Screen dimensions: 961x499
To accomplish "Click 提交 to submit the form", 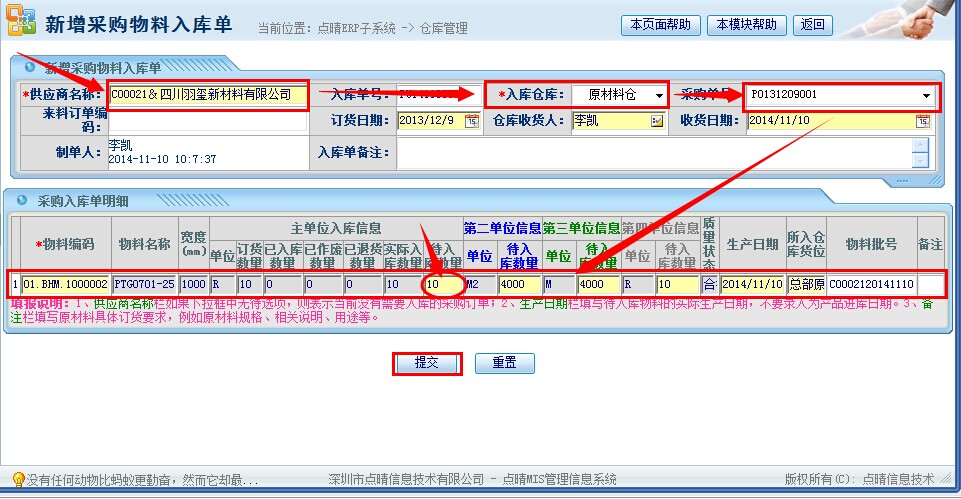I will point(427,363).
